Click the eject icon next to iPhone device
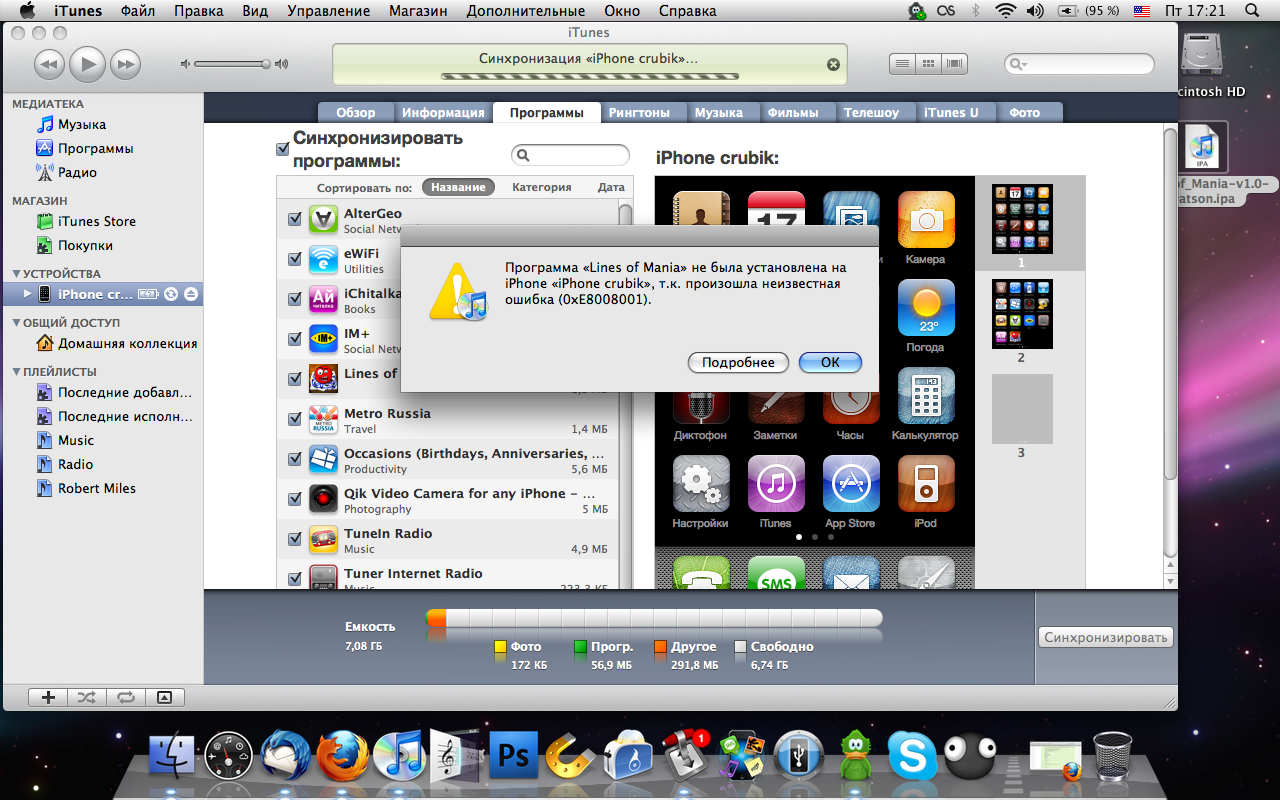The image size is (1280, 800). click(x=191, y=294)
